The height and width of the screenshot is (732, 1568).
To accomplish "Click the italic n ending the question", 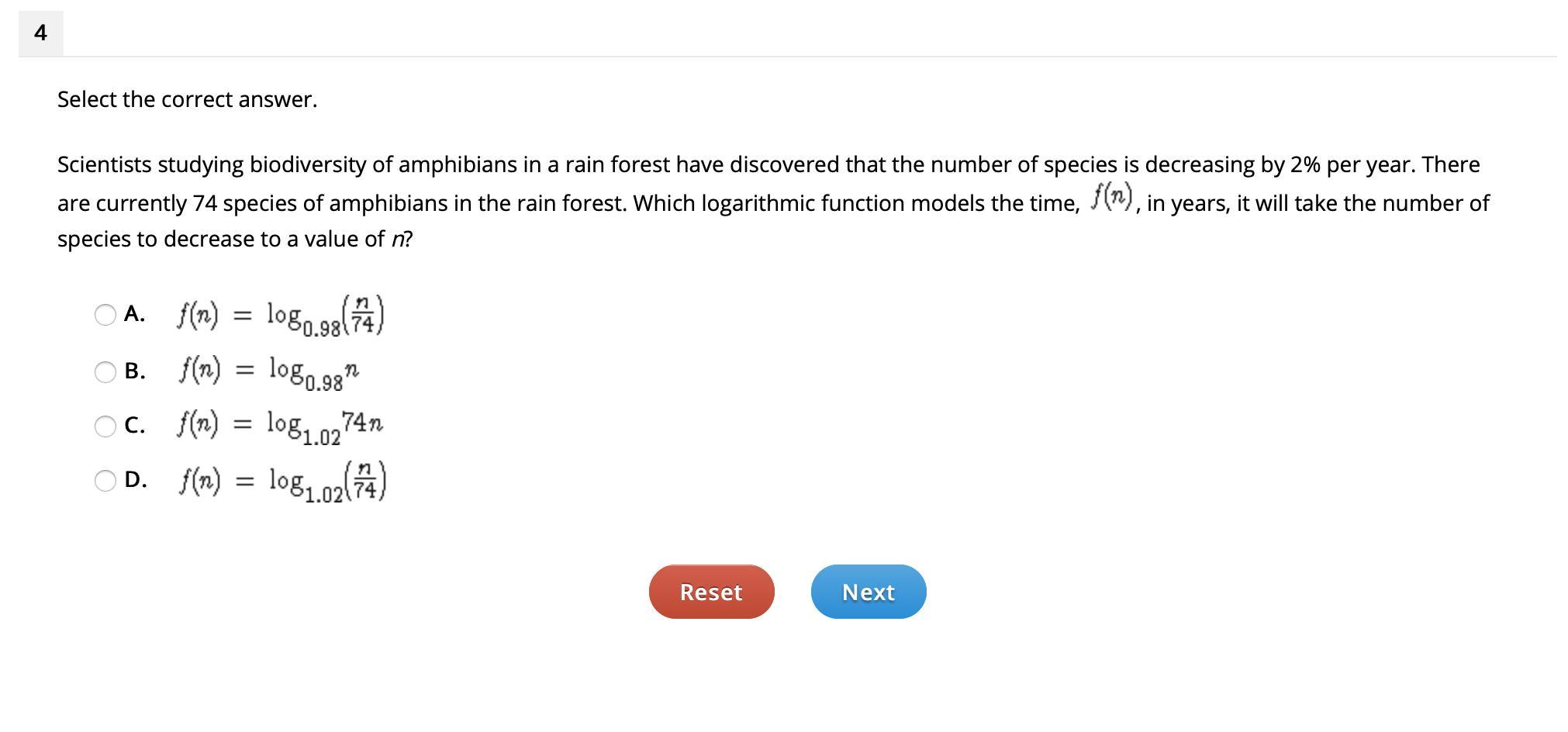I will [398, 240].
